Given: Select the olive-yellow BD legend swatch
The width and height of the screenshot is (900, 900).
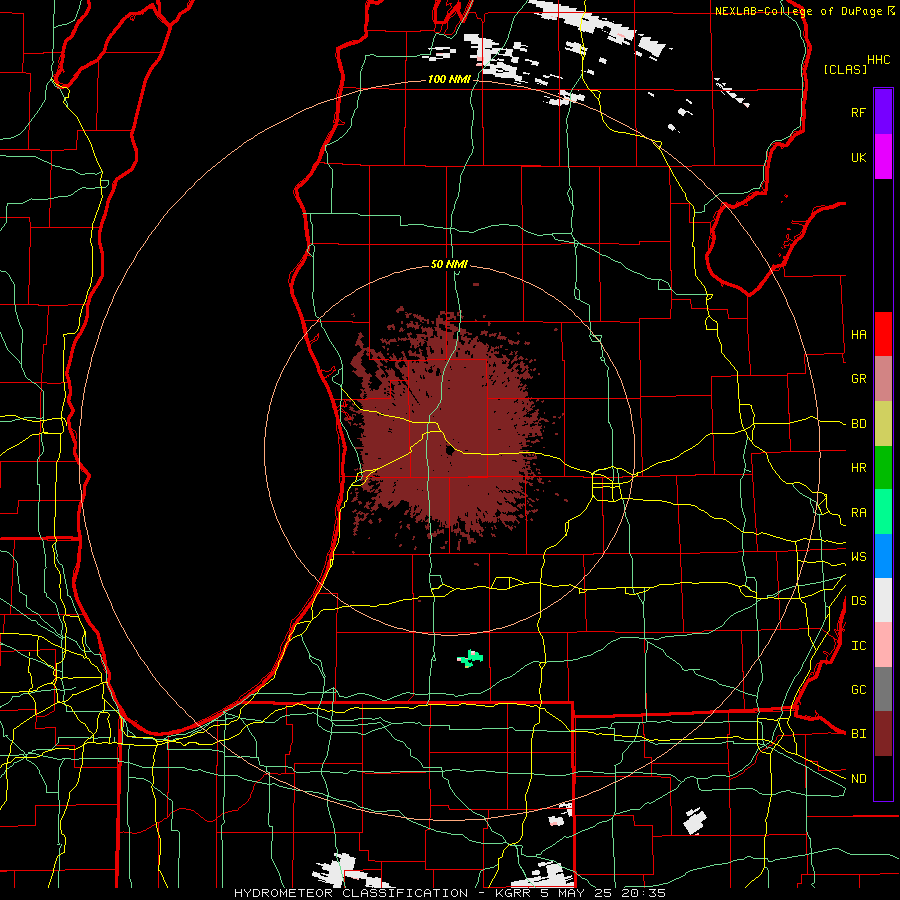Looking at the screenshot, I should pos(883,424).
